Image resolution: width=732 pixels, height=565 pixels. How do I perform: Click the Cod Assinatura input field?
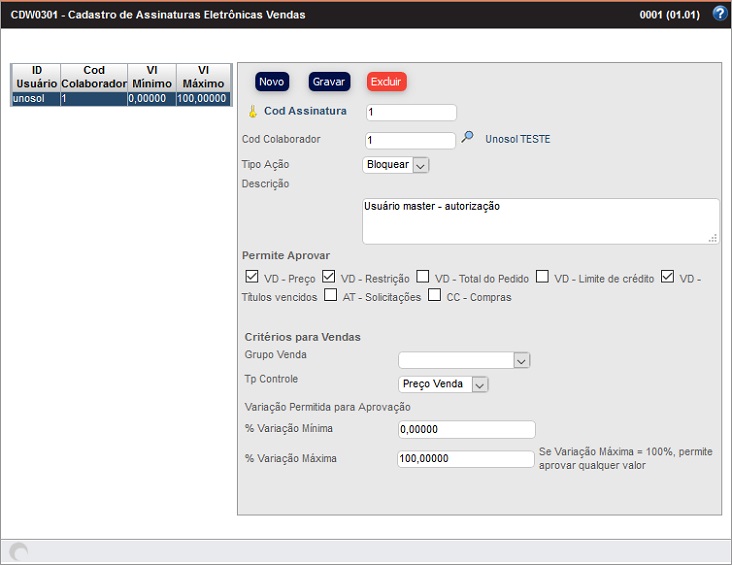point(410,112)
